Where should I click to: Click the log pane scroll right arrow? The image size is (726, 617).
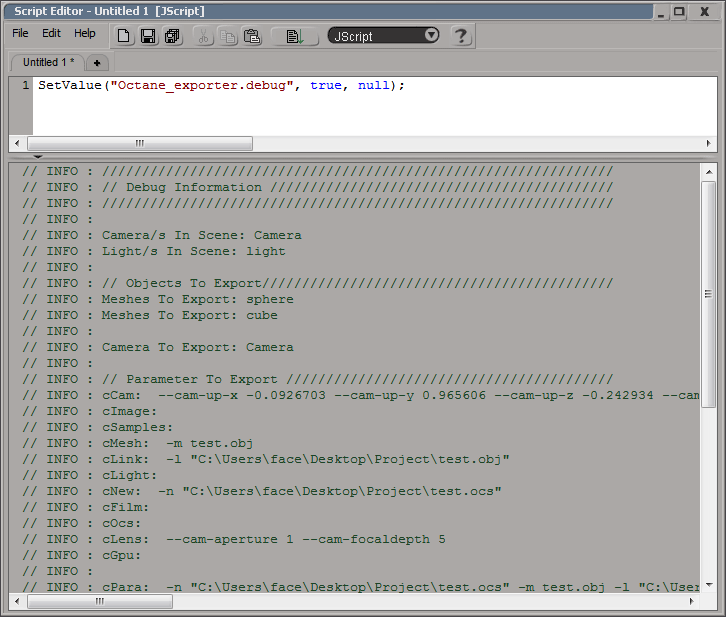point(691,601)
